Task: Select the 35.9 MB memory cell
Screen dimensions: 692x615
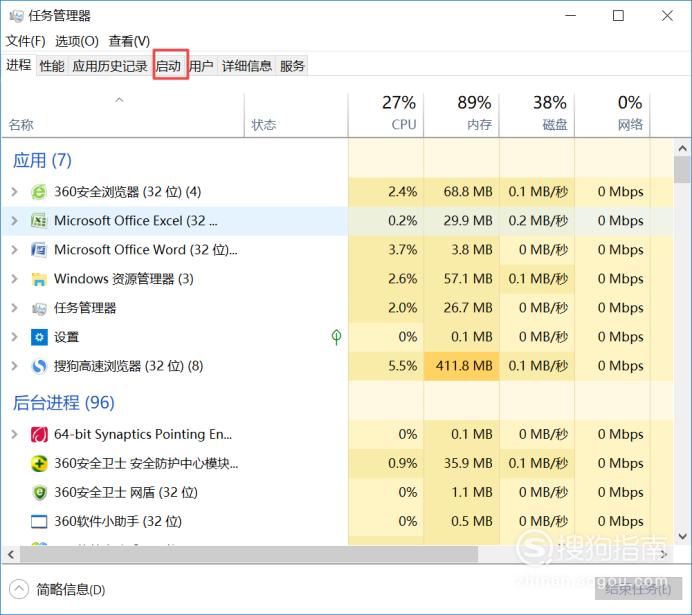Action: point(462,464)
